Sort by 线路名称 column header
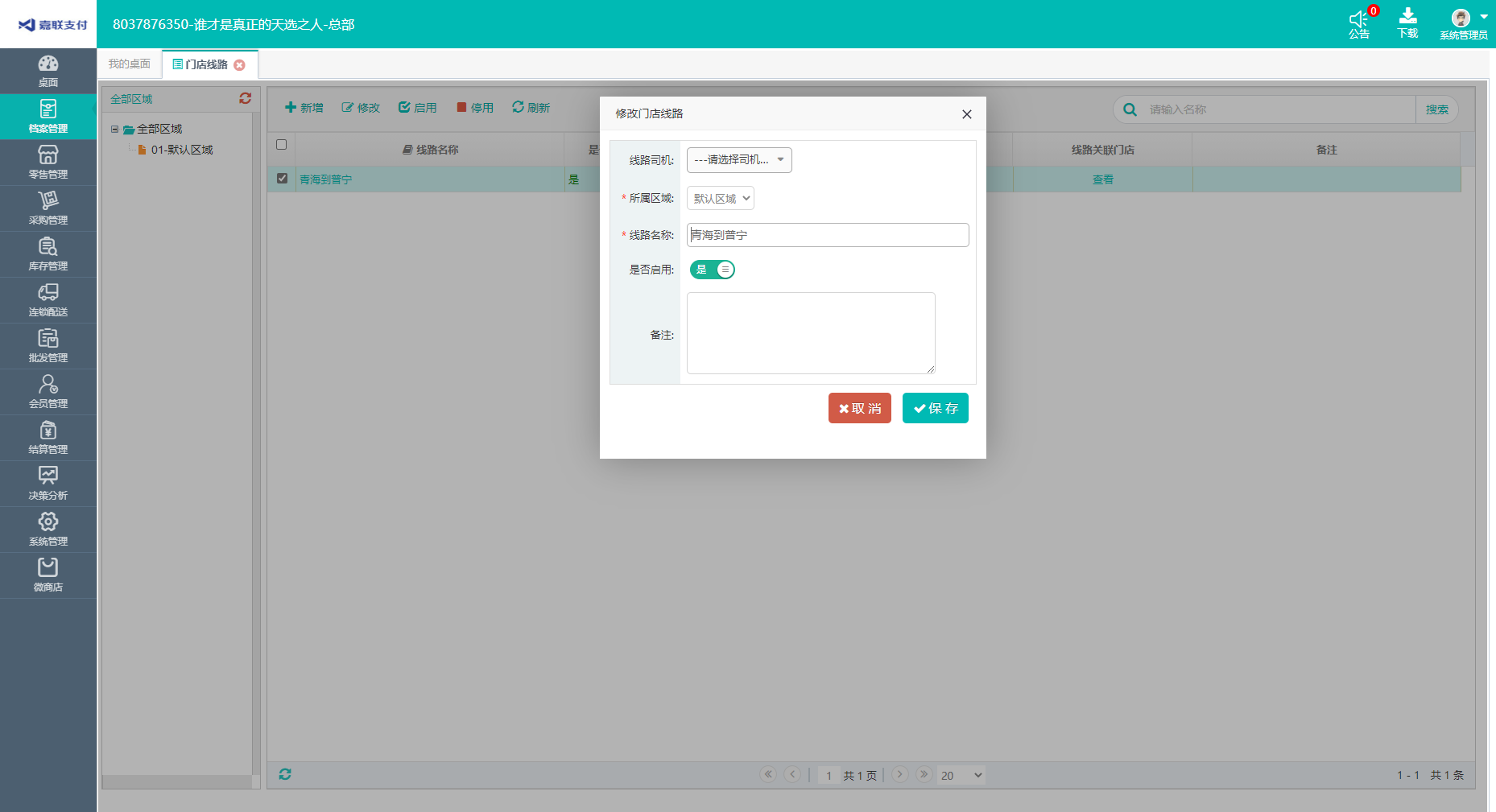The width and height of the screenshot is (1496, 812). 430,150
